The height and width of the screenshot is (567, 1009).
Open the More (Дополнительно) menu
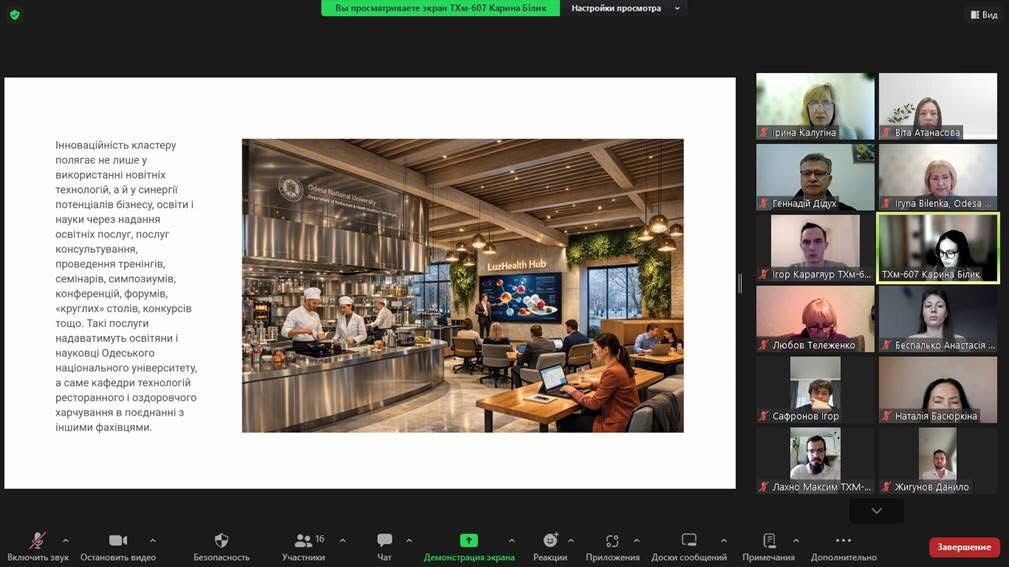pos(843,541)
